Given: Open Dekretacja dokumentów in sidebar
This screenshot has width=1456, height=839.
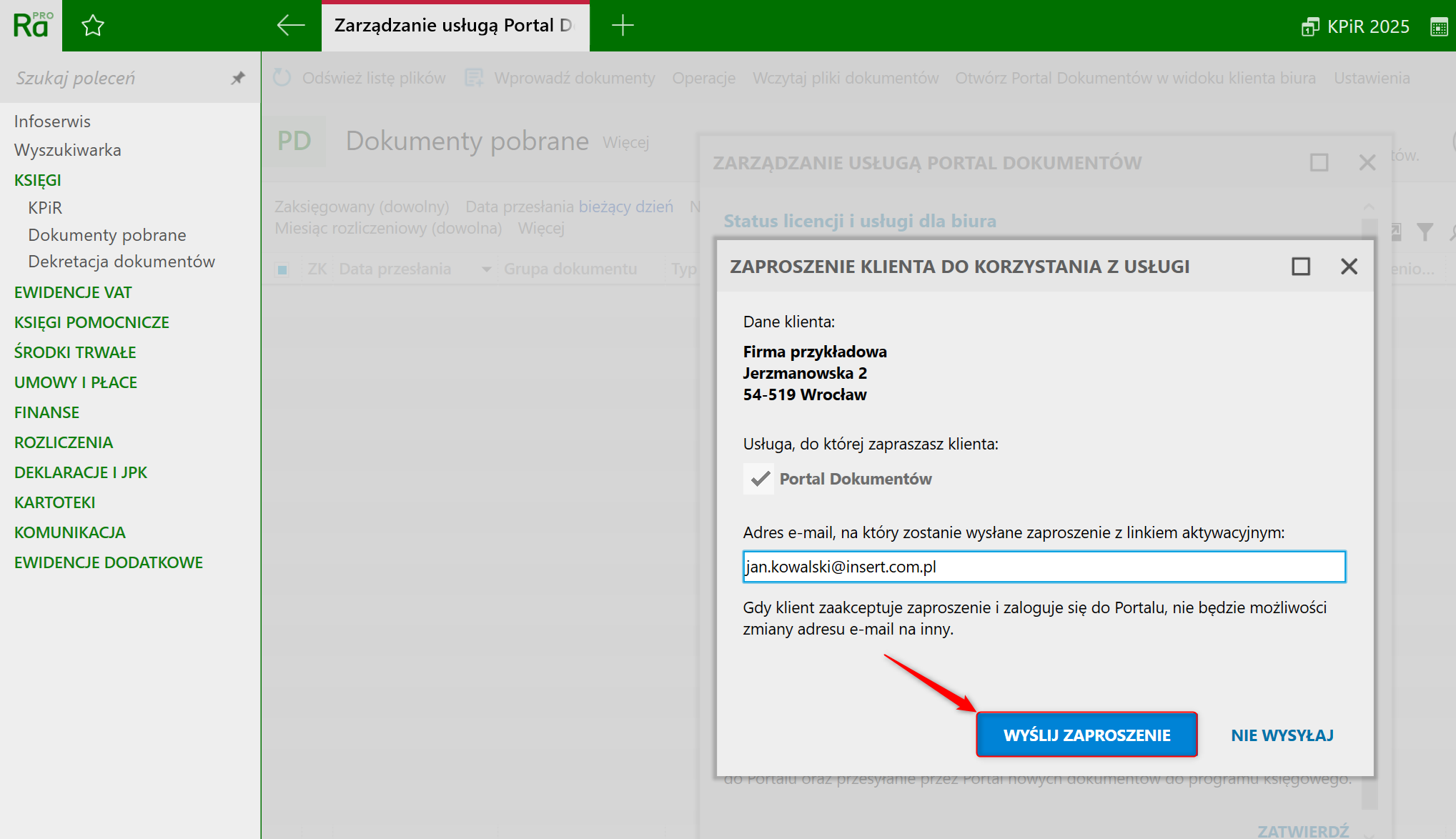Looking at the screenshot, I should (122, 262).
